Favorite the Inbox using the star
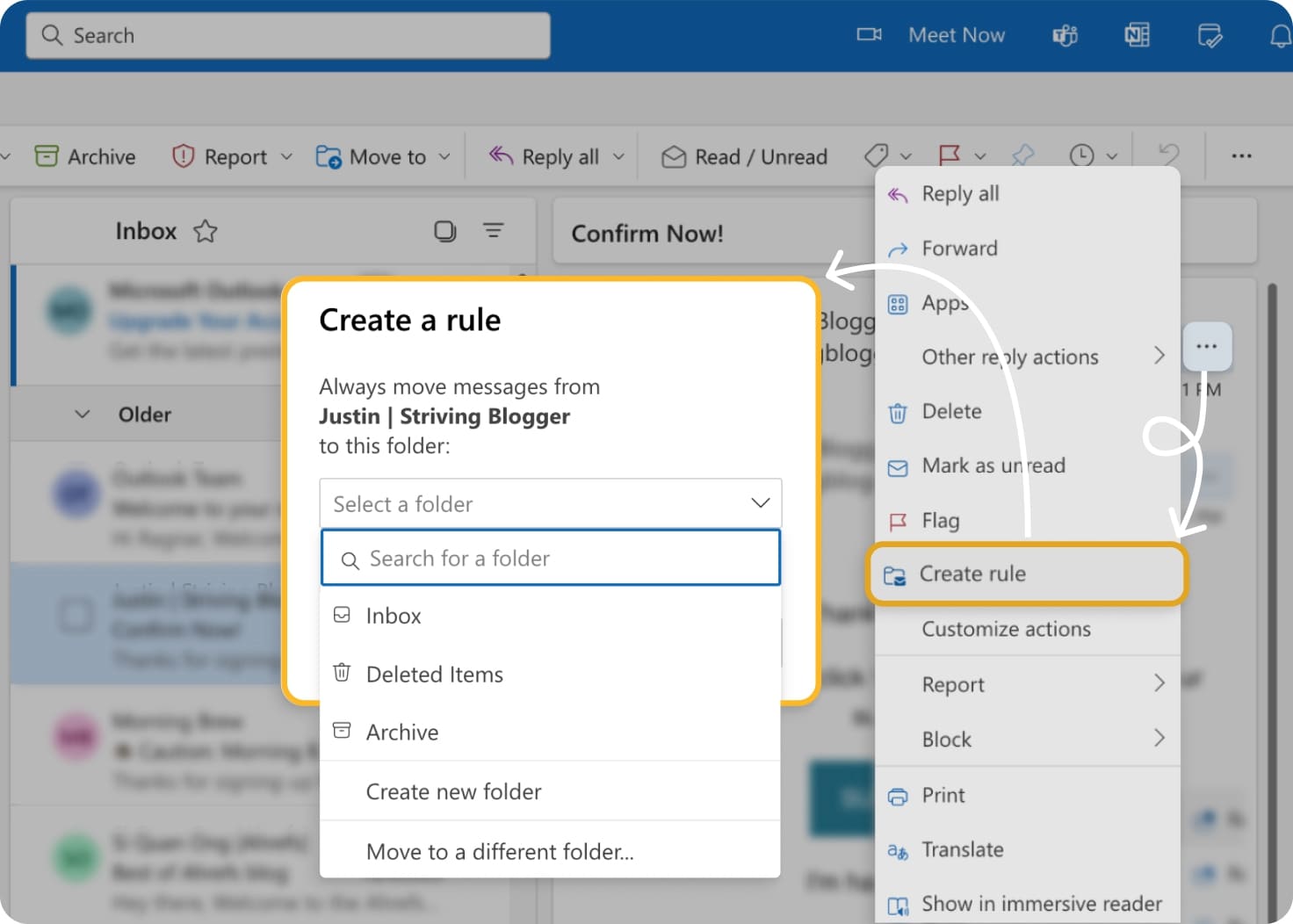 click(206, 231)
